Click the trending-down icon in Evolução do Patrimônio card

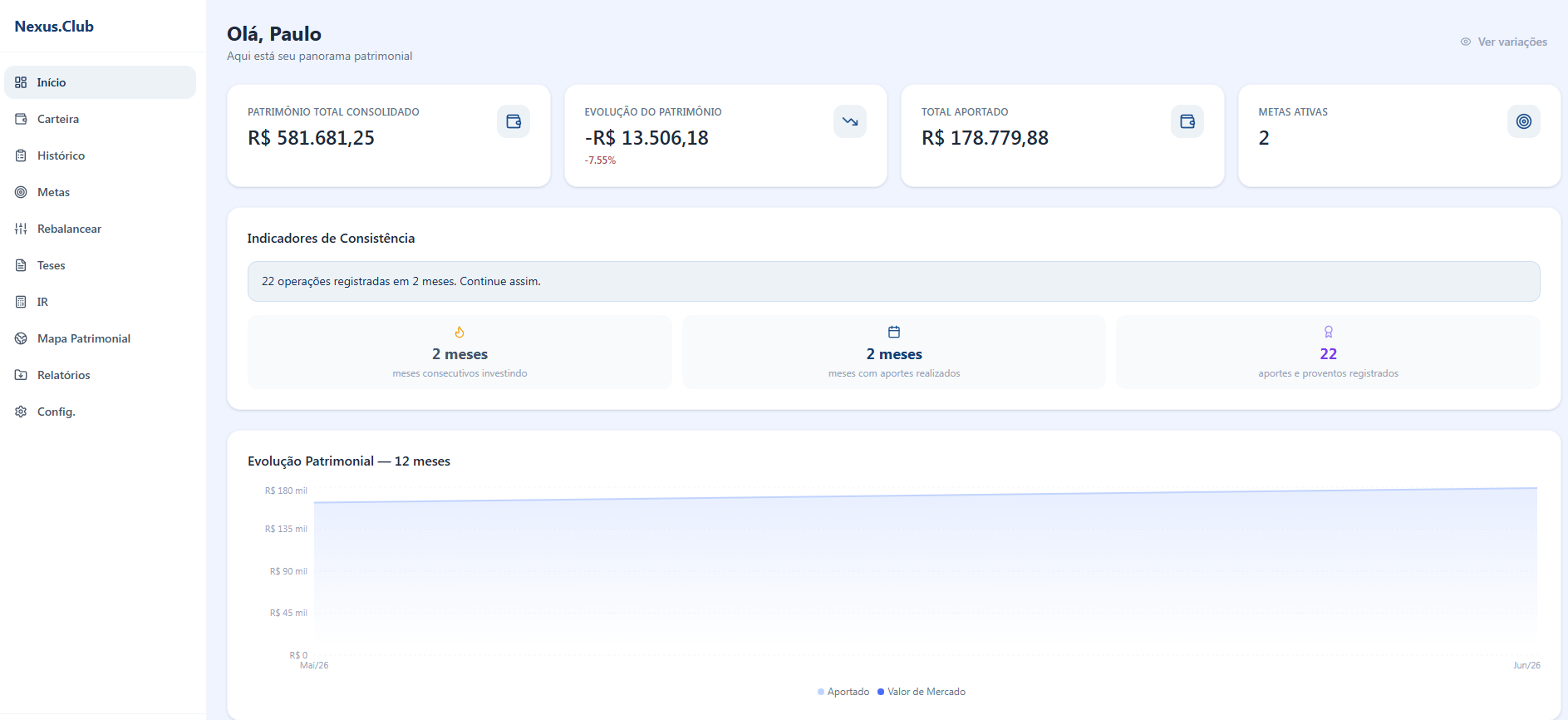[x=850, y=121]
